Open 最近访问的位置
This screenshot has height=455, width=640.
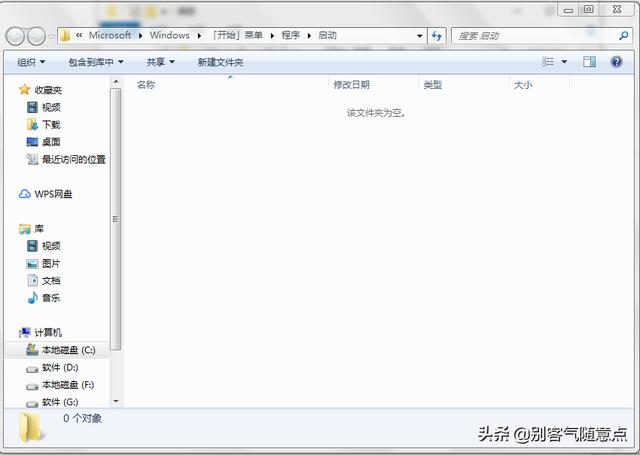66,159
